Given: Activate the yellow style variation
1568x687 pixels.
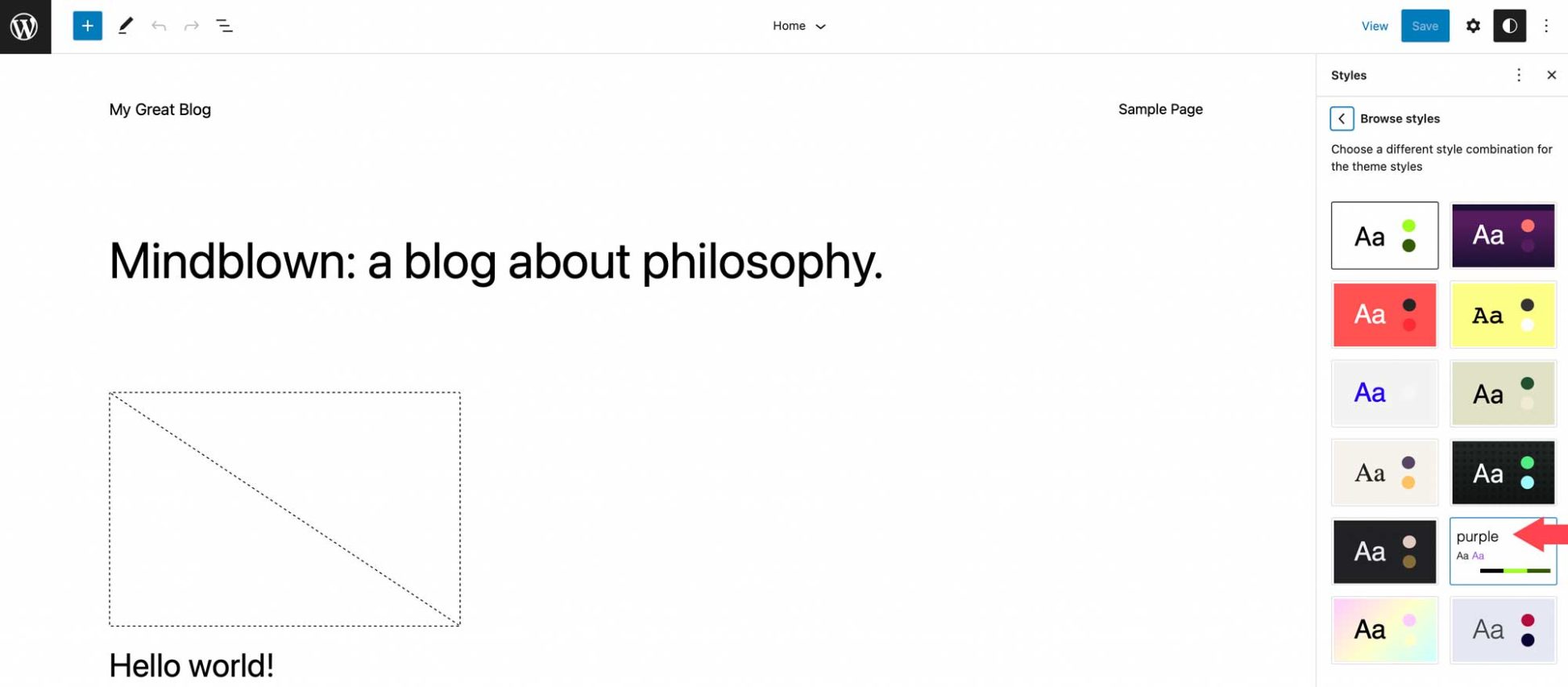Looking at the screenshot, I should (1503, 314).
